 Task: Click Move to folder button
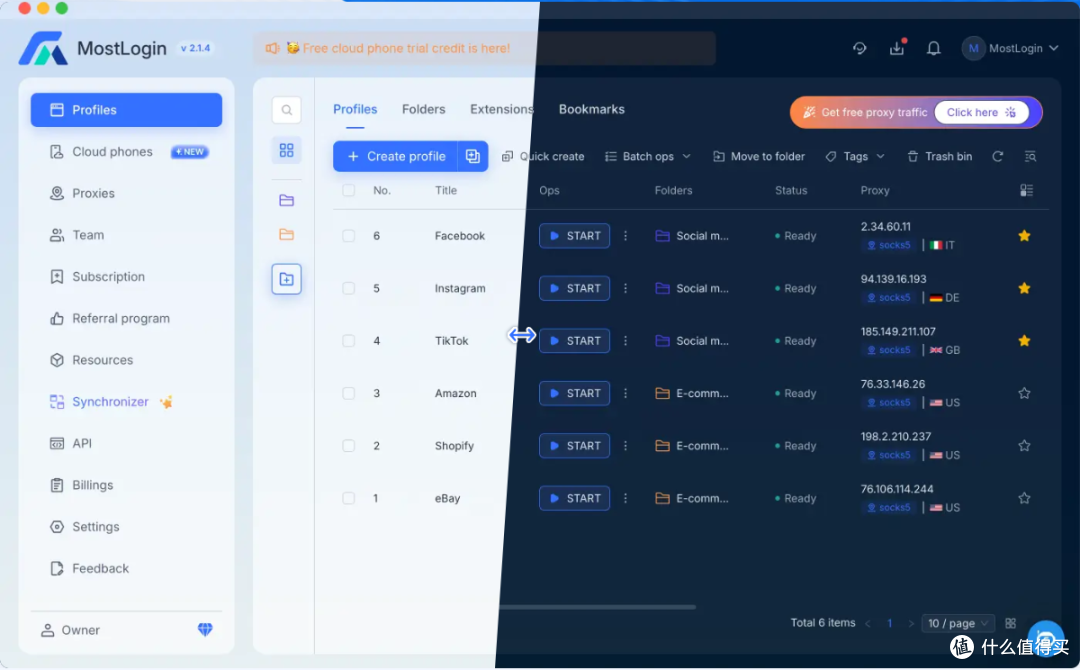click(758, 156)
